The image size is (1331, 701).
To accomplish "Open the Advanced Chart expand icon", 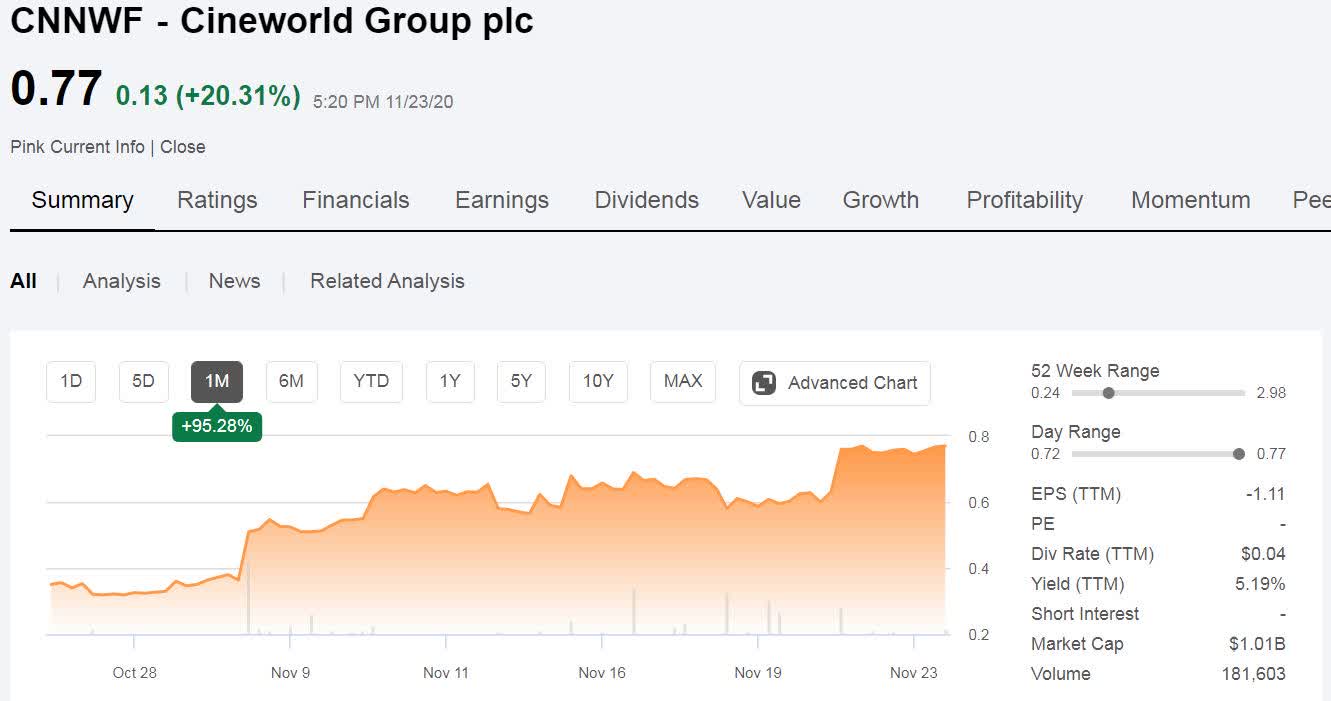I will tap(764, 383).
